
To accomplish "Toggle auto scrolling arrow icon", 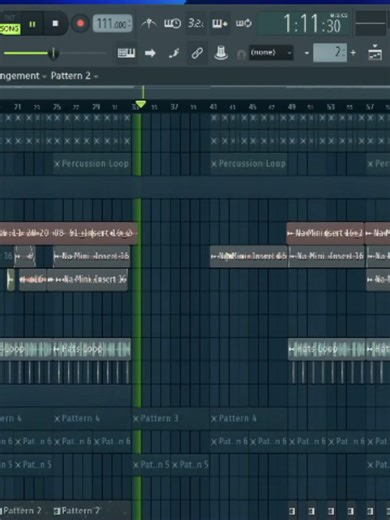I will click(x=150, y=53).
